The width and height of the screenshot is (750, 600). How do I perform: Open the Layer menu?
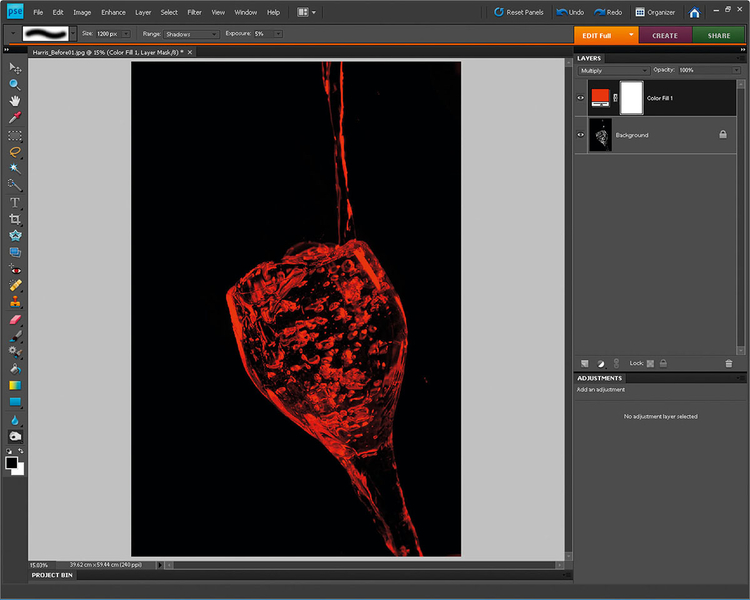point(143,12)
